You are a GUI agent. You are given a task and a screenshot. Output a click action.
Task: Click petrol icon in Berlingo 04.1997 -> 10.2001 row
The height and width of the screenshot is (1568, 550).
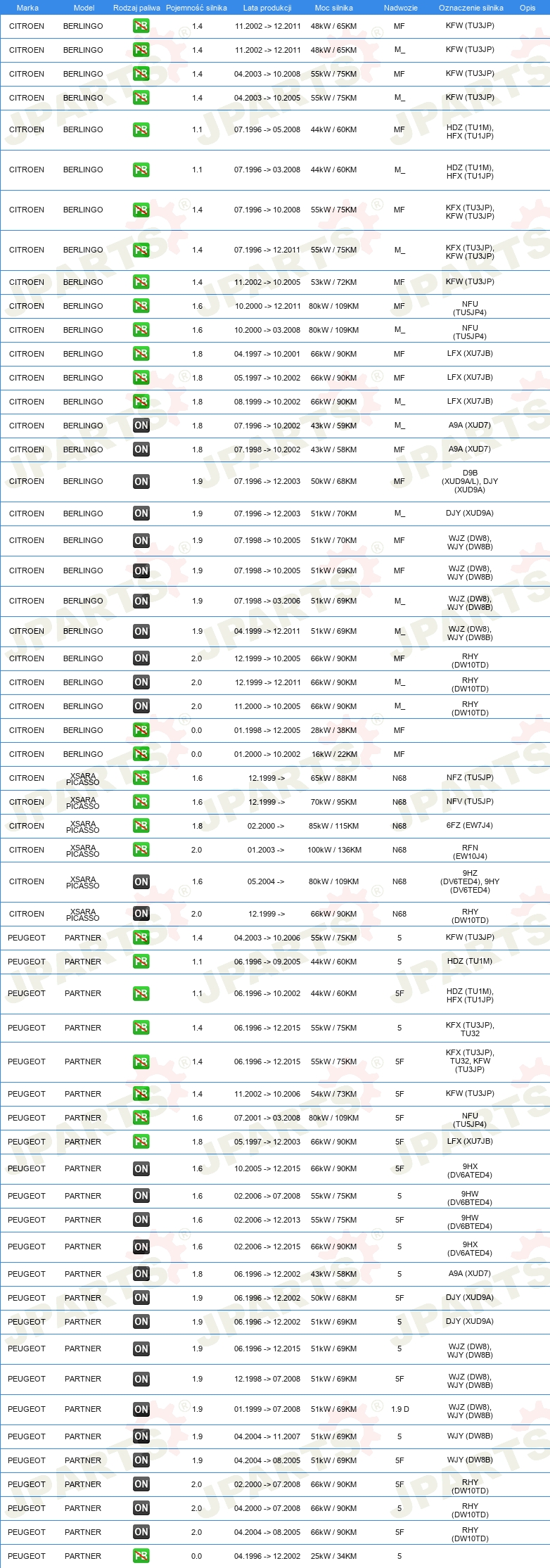(x=141, y=354)
